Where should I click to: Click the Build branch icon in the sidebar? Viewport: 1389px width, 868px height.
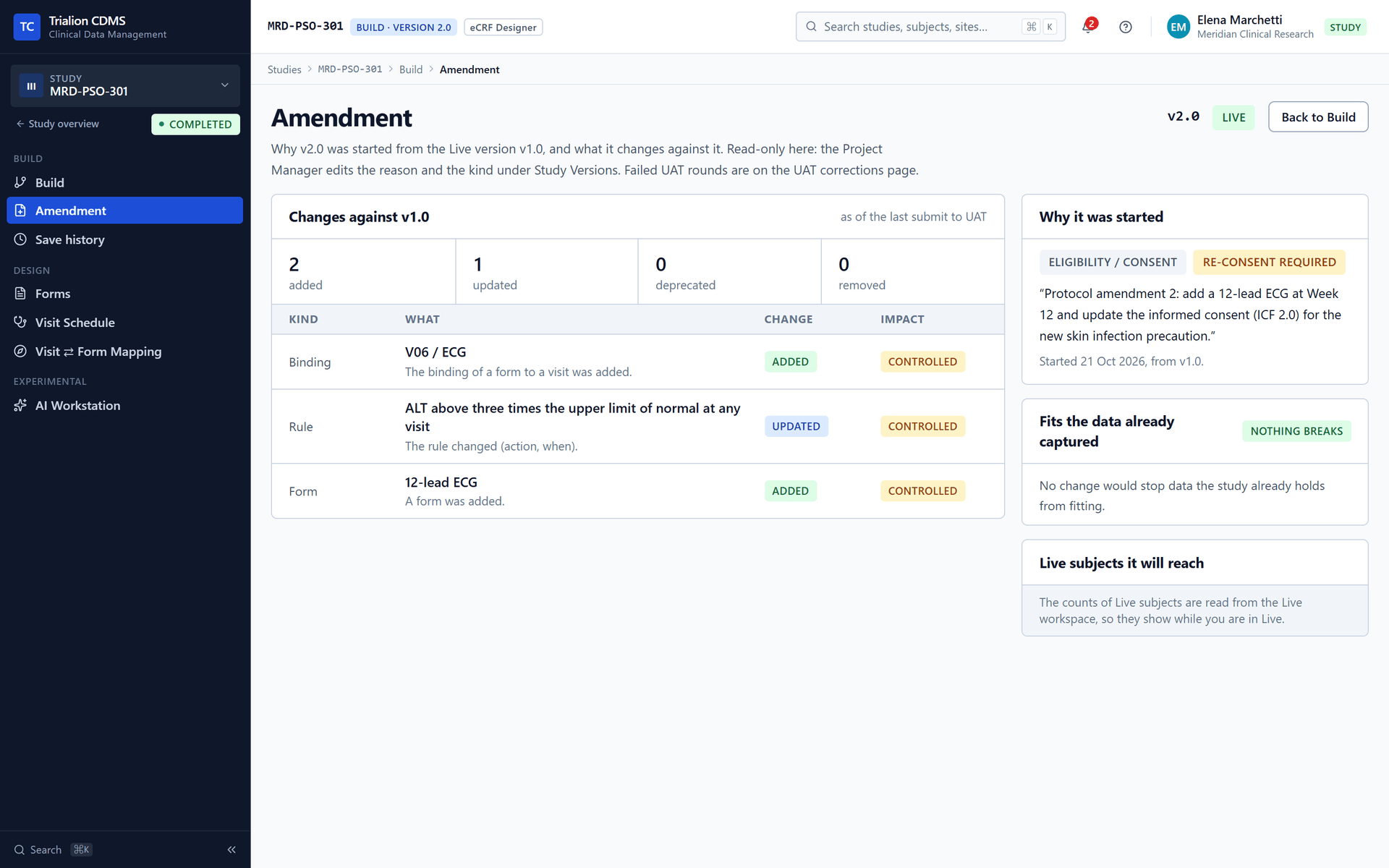coord(20,182)
